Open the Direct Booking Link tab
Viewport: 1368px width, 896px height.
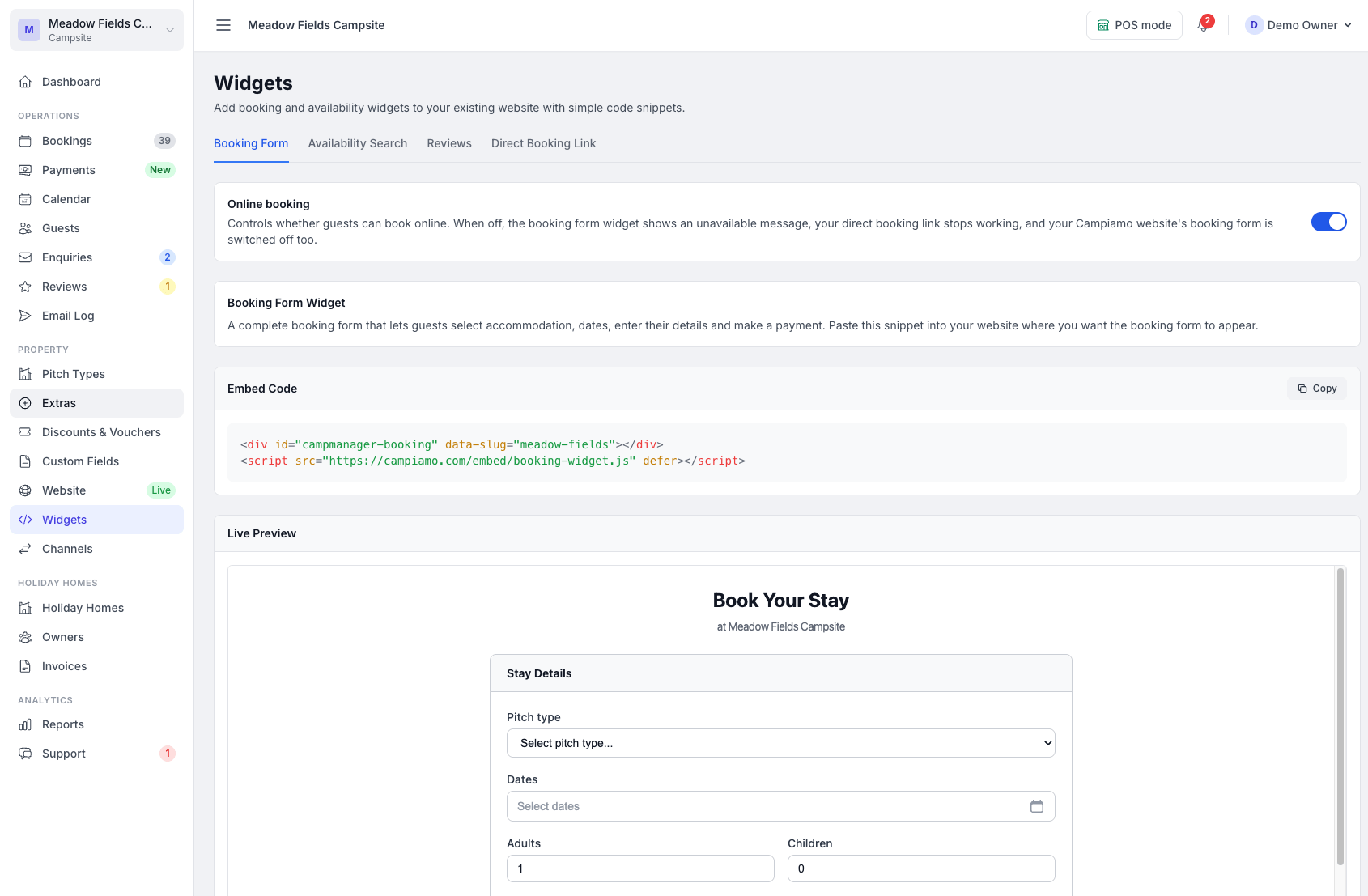(543, 143)
